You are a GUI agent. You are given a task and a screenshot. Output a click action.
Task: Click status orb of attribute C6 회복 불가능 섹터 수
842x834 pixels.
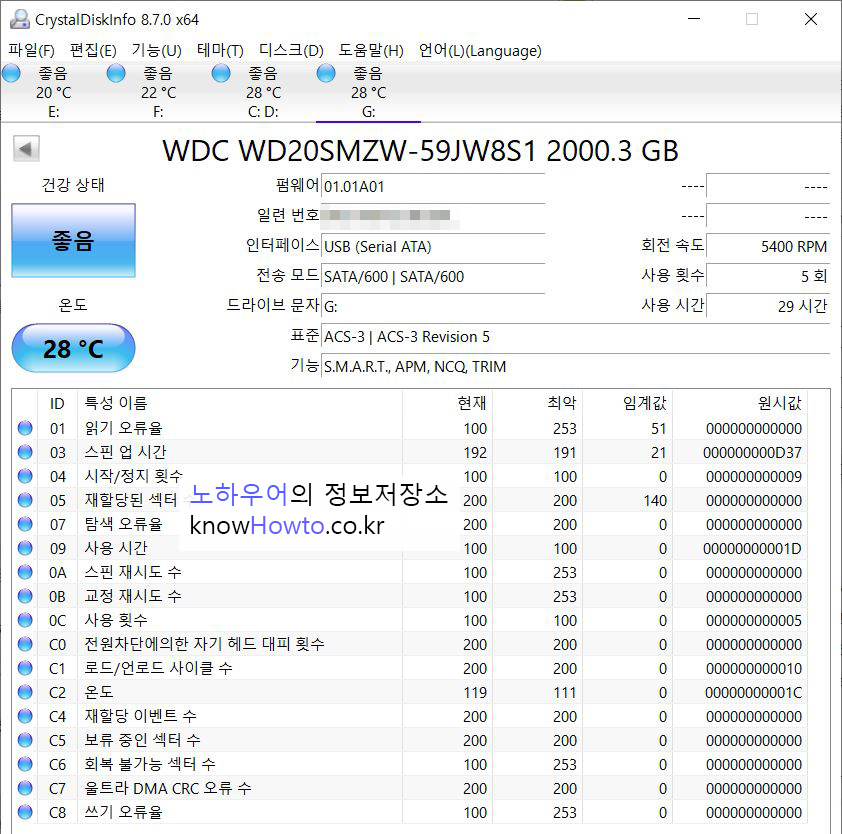[x=25, y=764]
